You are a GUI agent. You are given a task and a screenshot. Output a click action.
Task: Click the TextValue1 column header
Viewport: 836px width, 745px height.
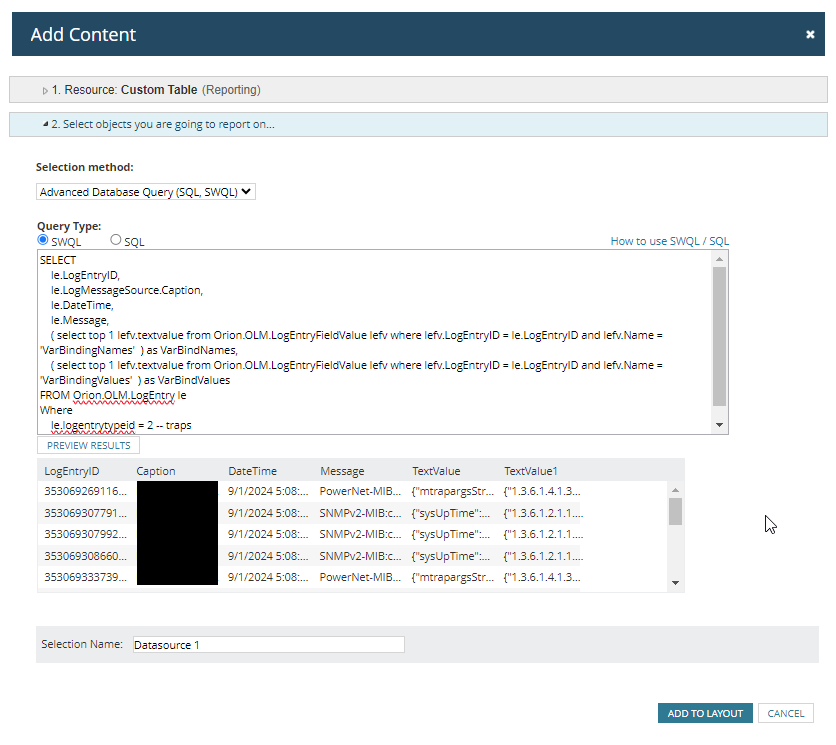tap(531, 471)
